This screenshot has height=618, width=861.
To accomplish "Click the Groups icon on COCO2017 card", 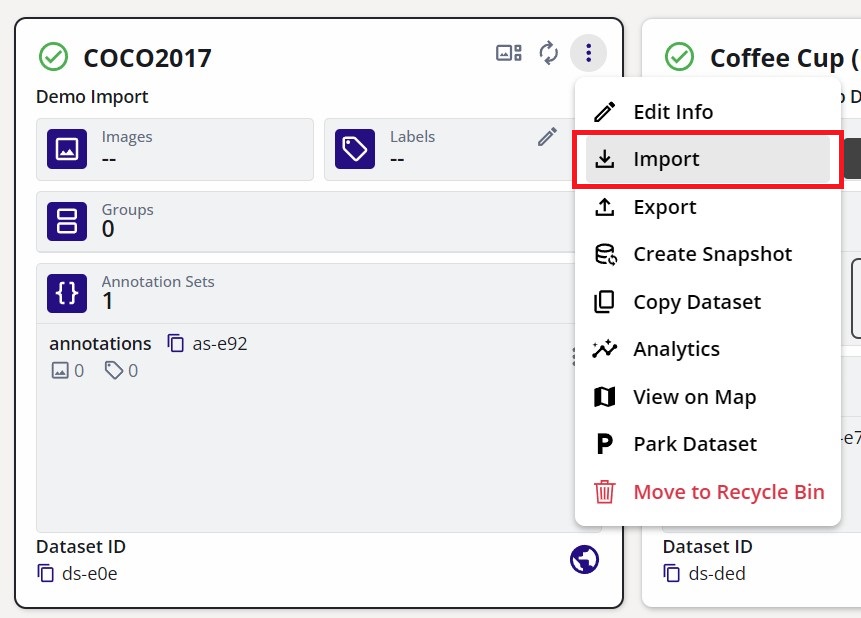I will [66, 220].
